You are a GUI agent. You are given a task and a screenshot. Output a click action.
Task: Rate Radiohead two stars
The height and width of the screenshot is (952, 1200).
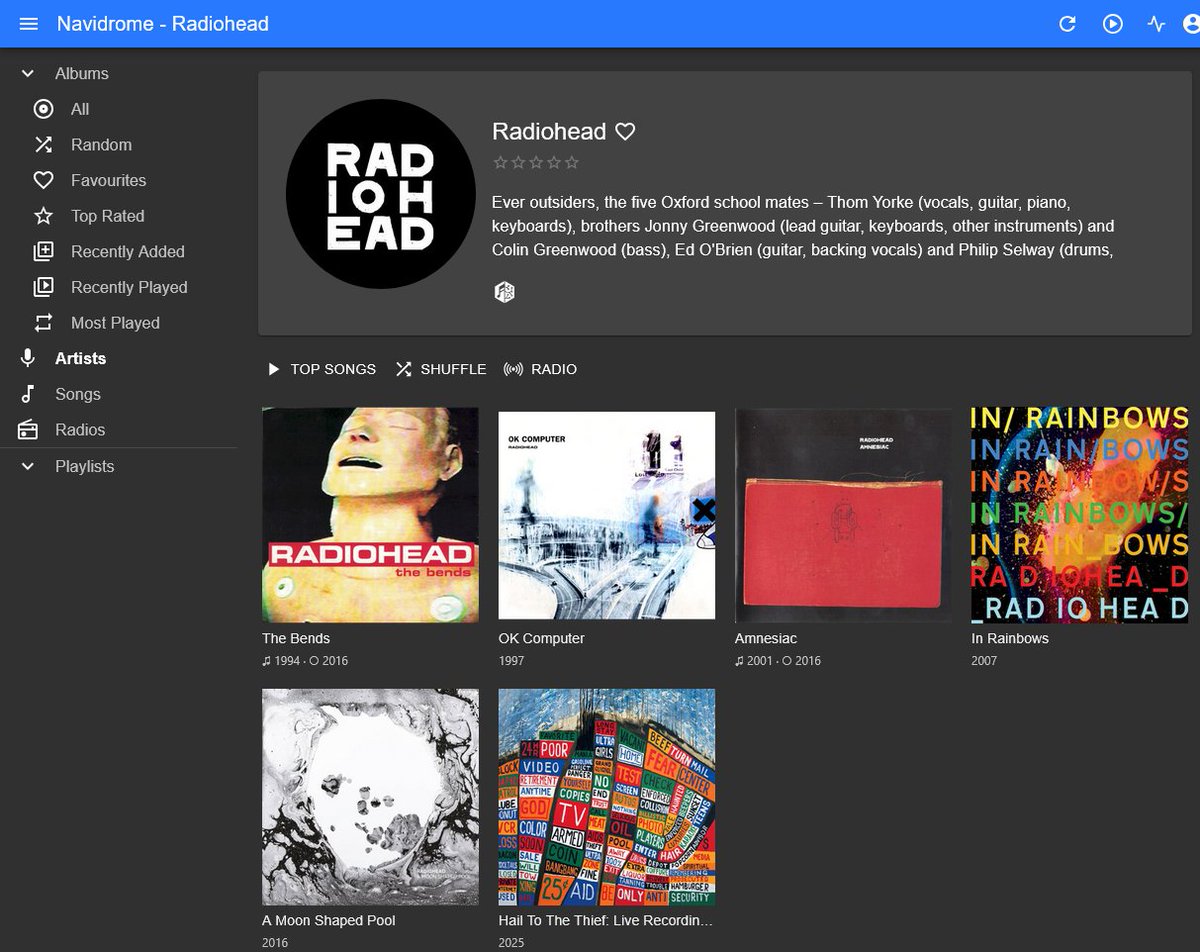point(518,162)
